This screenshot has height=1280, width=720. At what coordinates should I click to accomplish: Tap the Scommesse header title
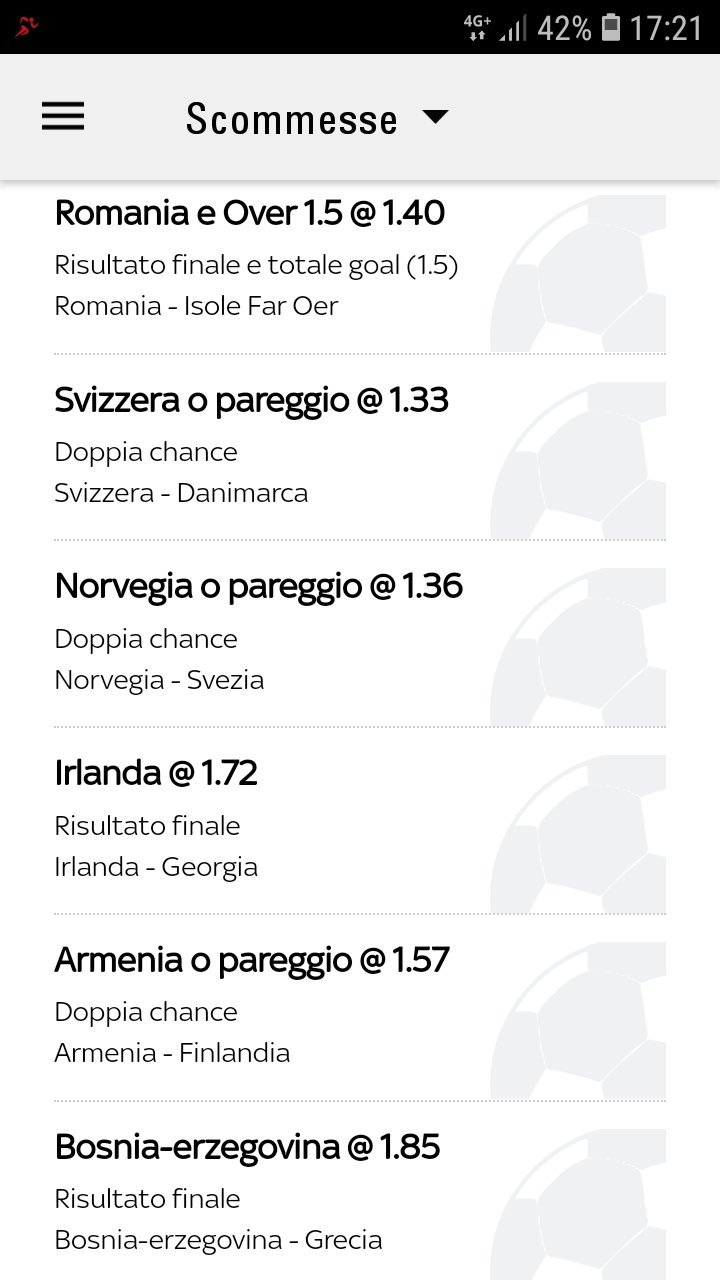coord(292,119)
